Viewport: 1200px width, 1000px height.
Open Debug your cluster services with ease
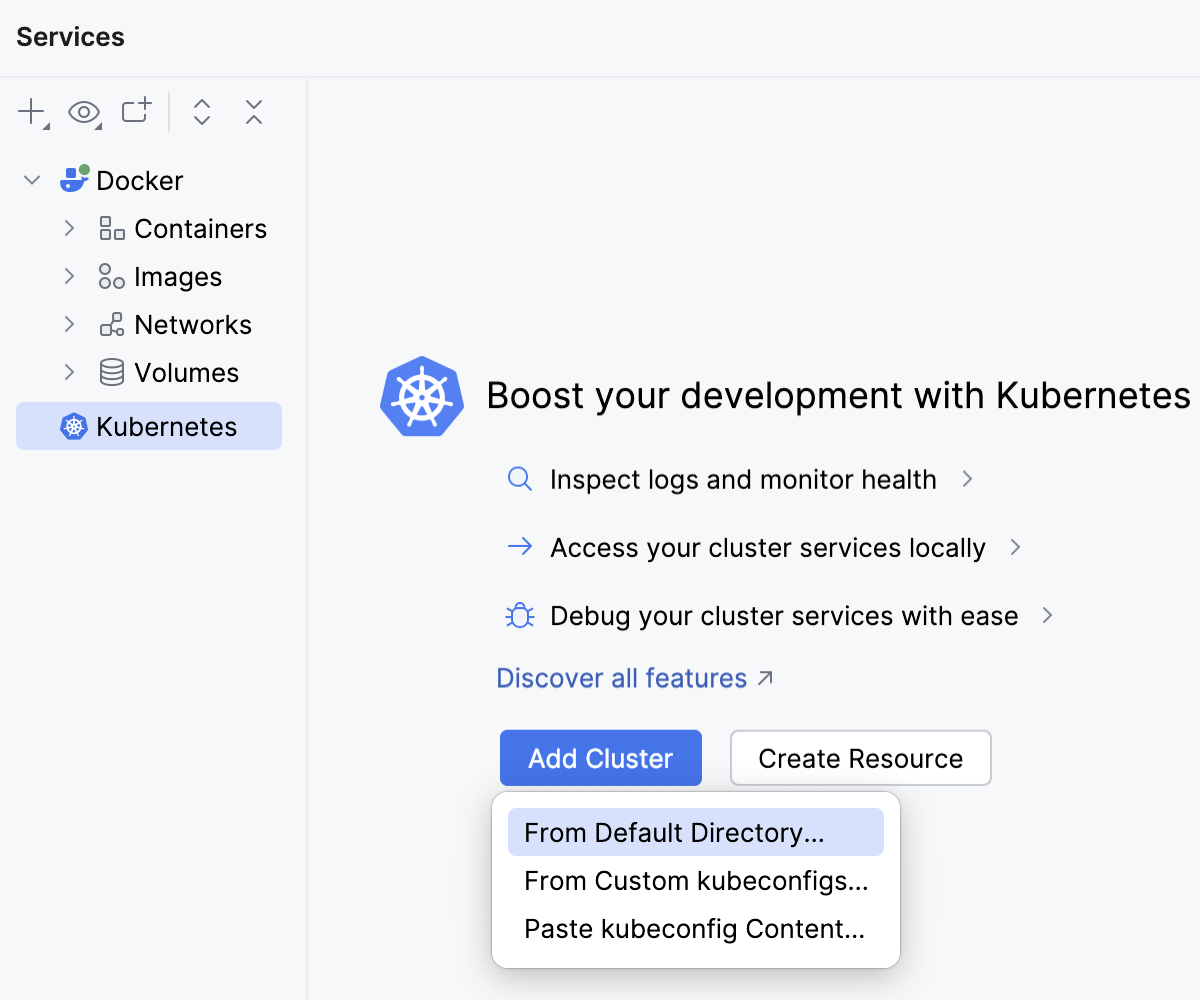coord(784,616)
